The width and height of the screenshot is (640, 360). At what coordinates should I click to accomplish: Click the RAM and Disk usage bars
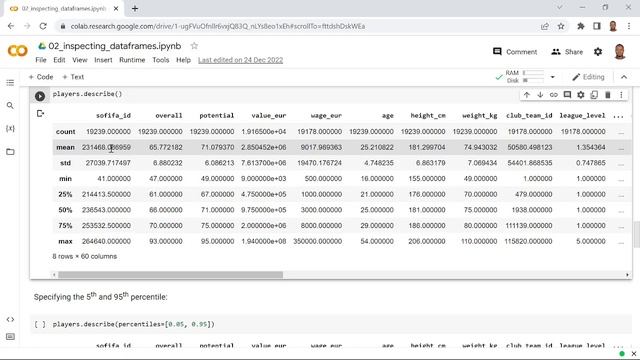pos(525,77)
